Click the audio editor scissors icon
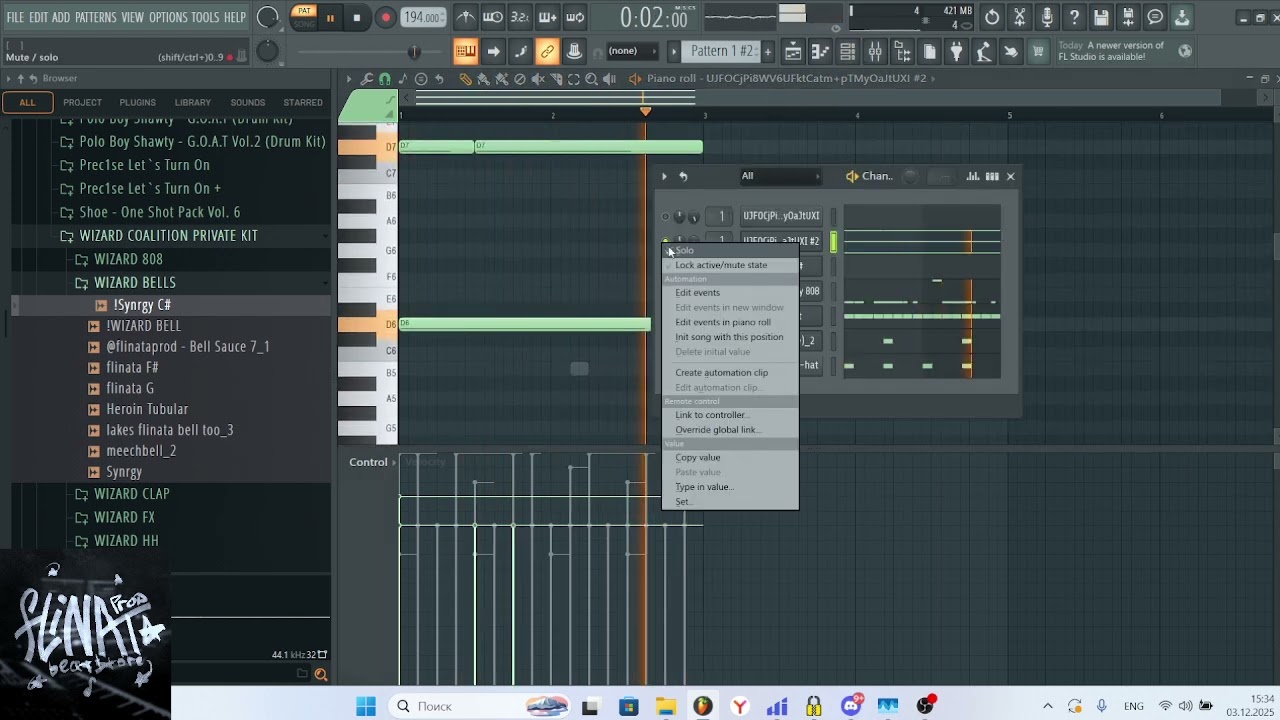 click(x=1019, y=17)
